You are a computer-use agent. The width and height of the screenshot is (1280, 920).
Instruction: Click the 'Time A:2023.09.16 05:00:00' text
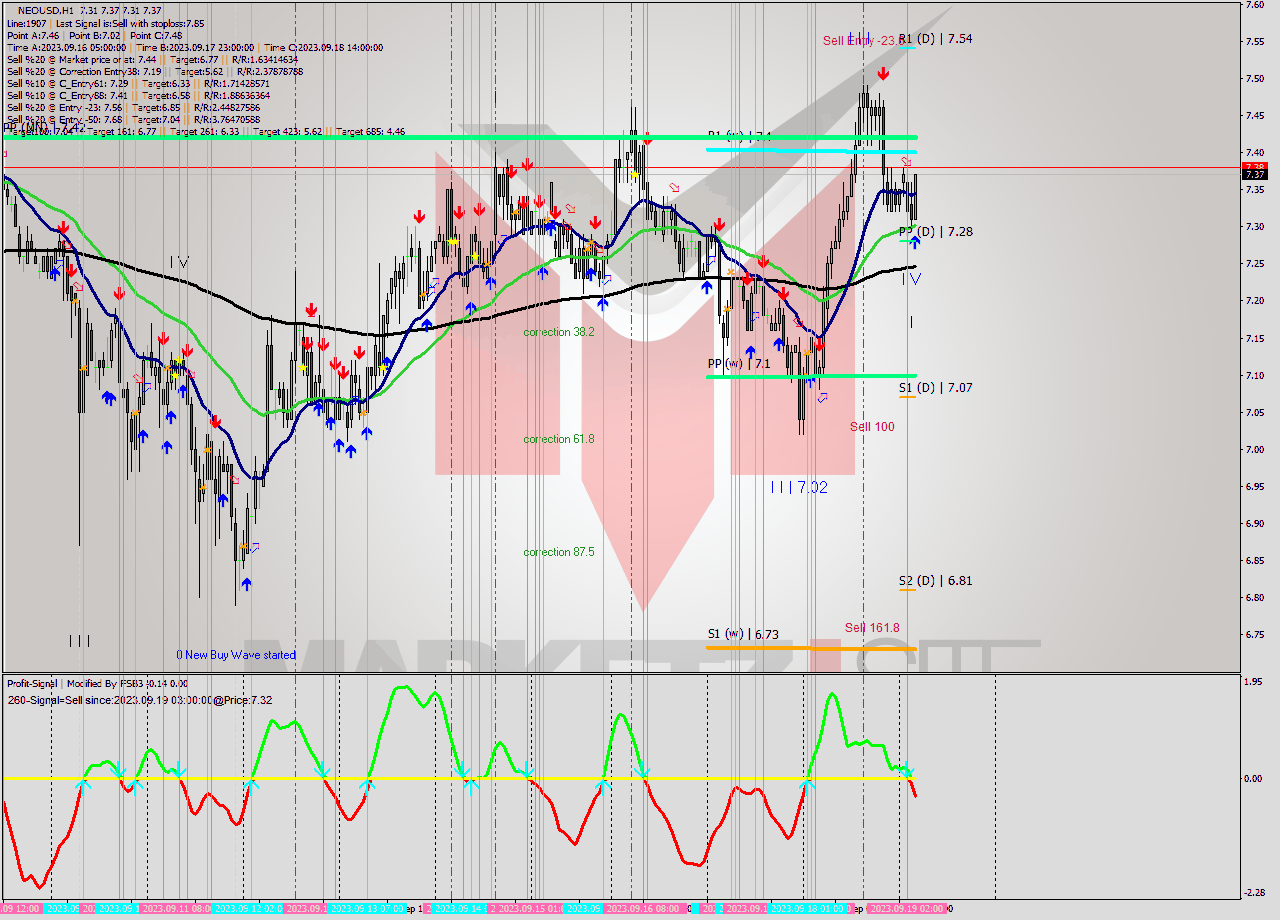[66, 47]
